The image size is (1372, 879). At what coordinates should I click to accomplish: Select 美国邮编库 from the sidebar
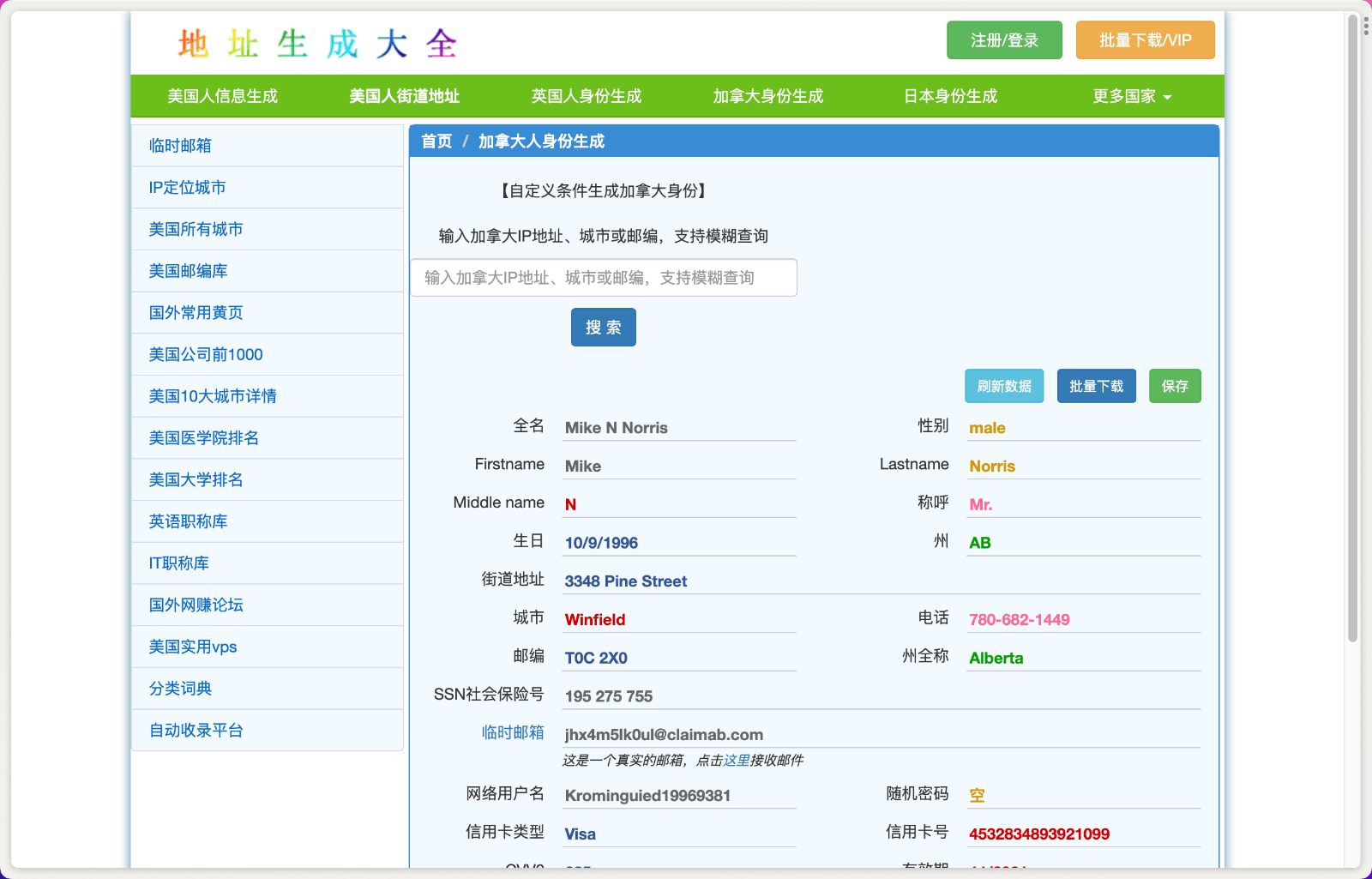(x=188, y=271)
